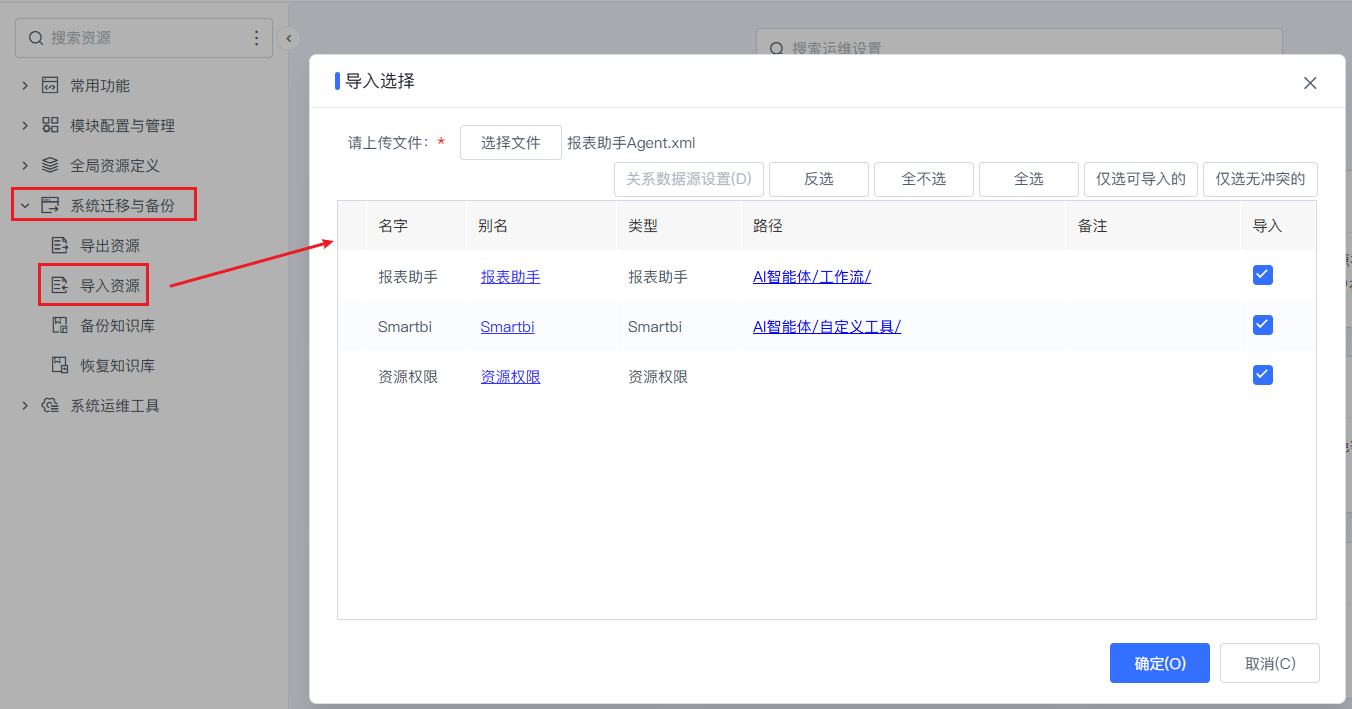Select the 模块配置与管理 menu label
This screenshot has height=709, width=1352.
click(x=122, y=126)
